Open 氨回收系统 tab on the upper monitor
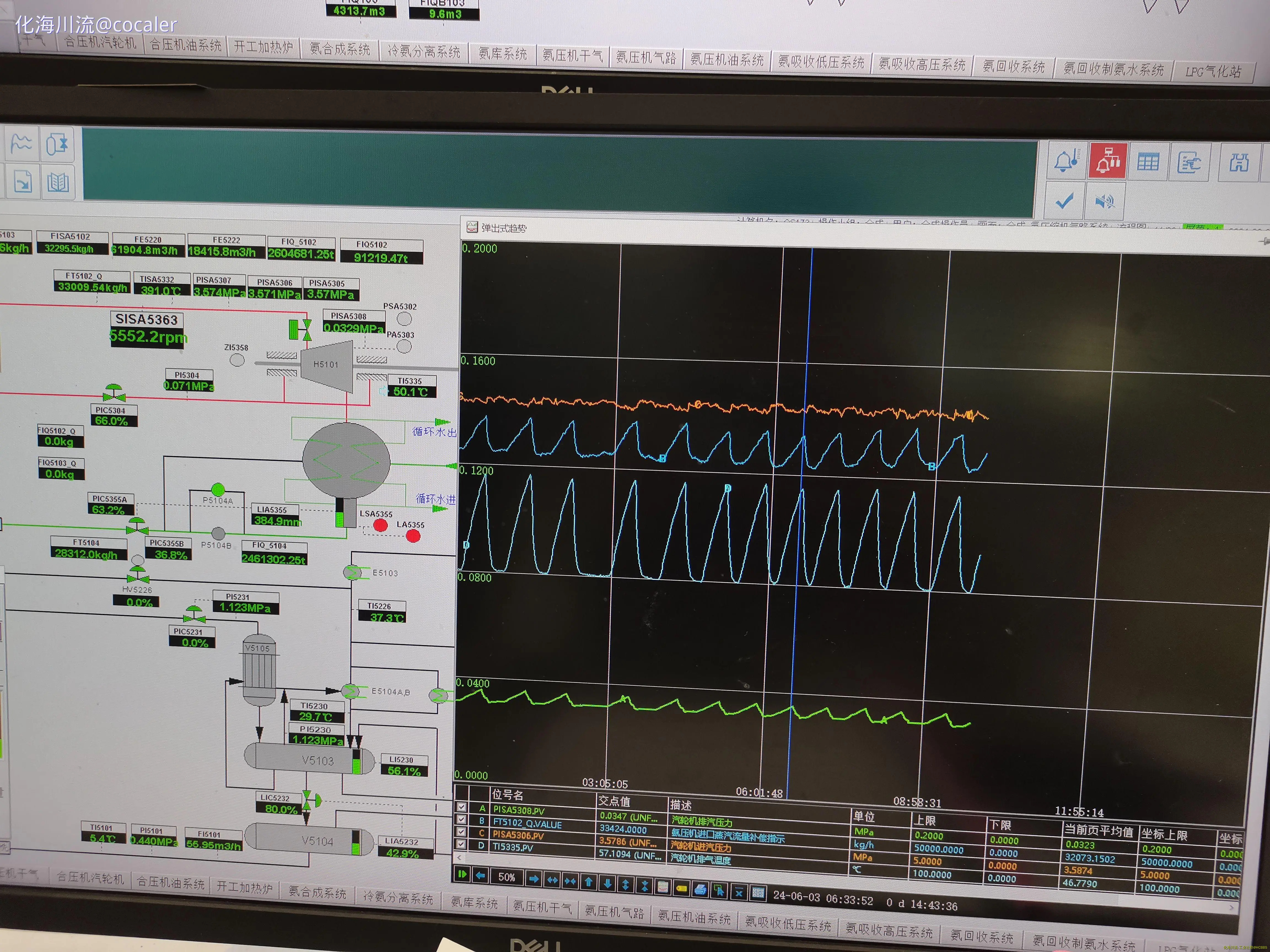This screenshot has width=1270, height=952. pyautogui.click(x=1013, y=66)
